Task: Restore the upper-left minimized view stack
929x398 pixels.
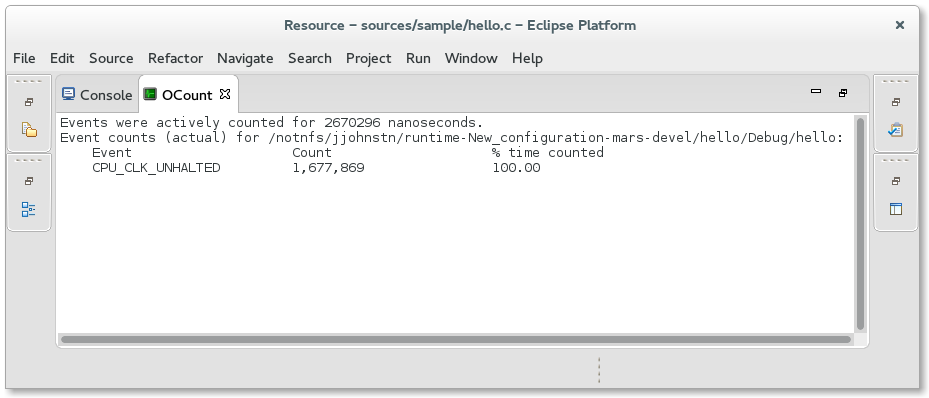Action: (29, 102)
